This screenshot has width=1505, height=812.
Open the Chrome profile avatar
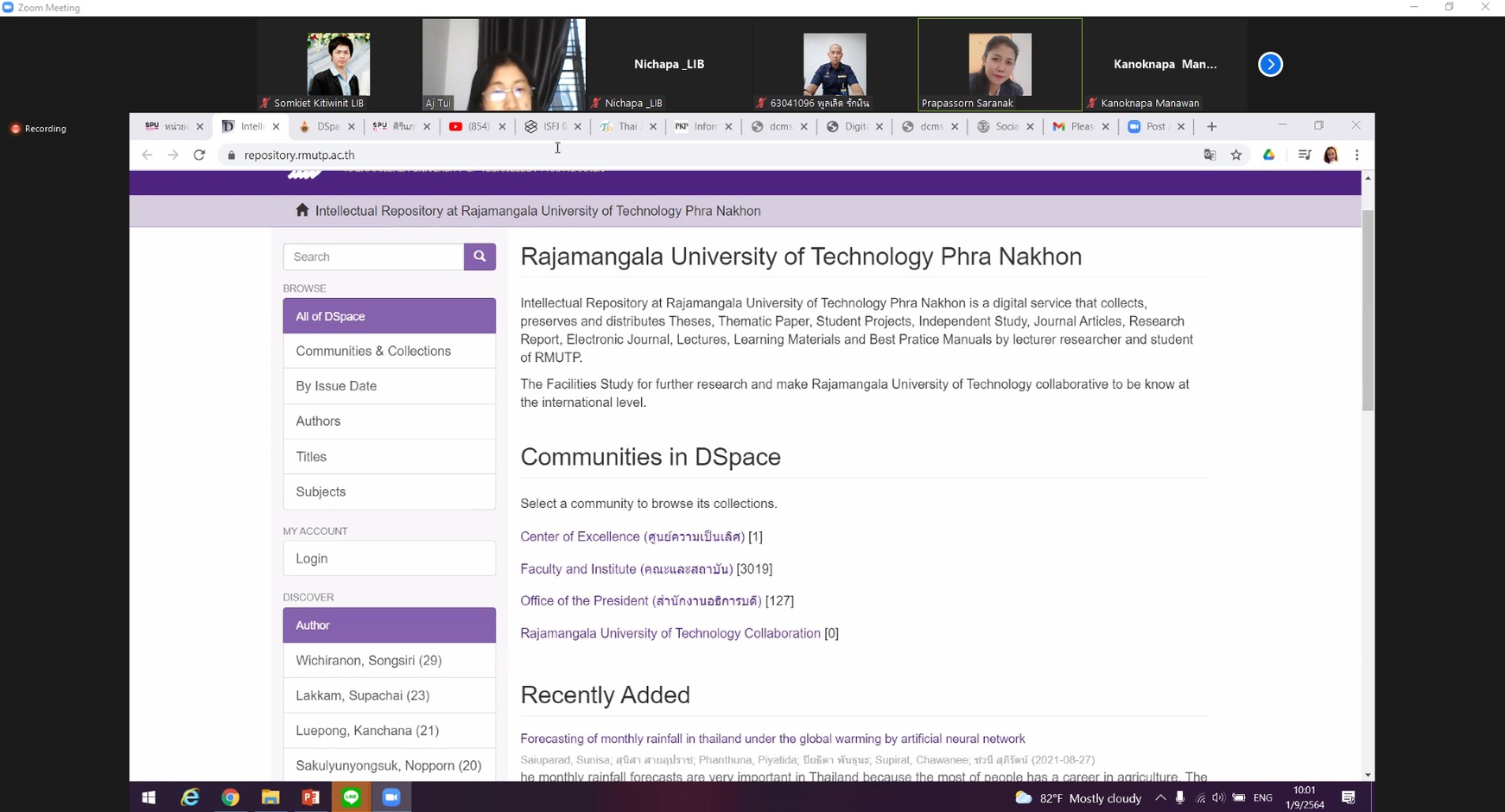(x=1330, y=155)
